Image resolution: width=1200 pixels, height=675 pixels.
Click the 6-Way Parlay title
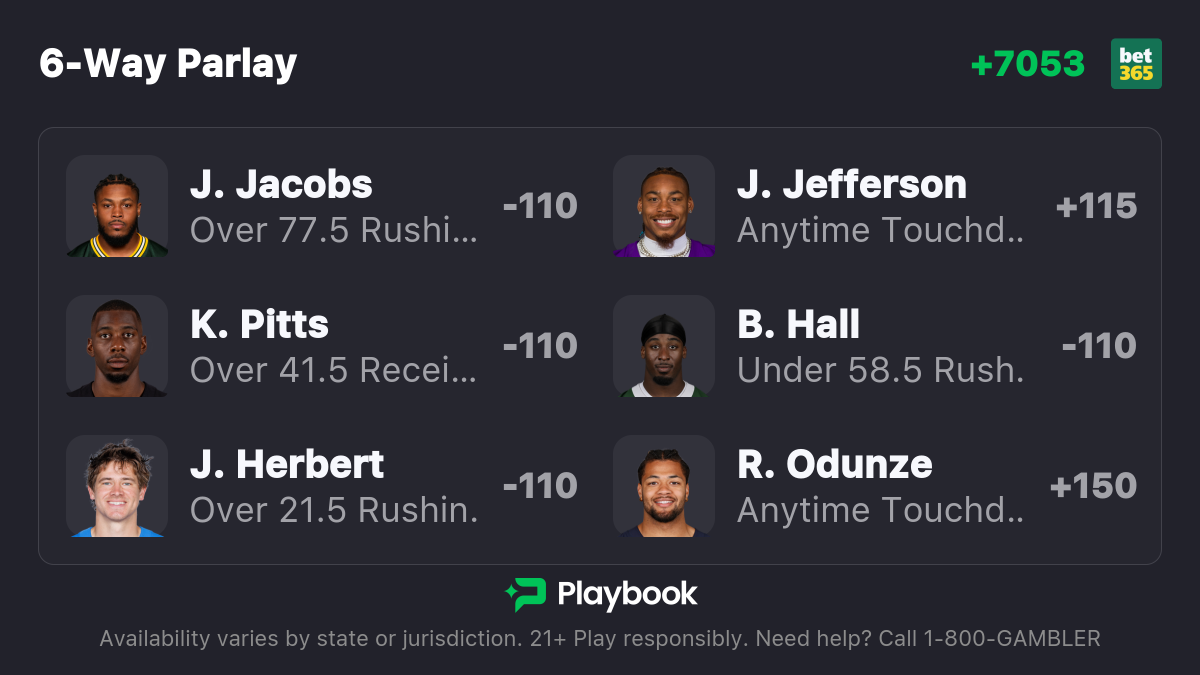[168, 64]
